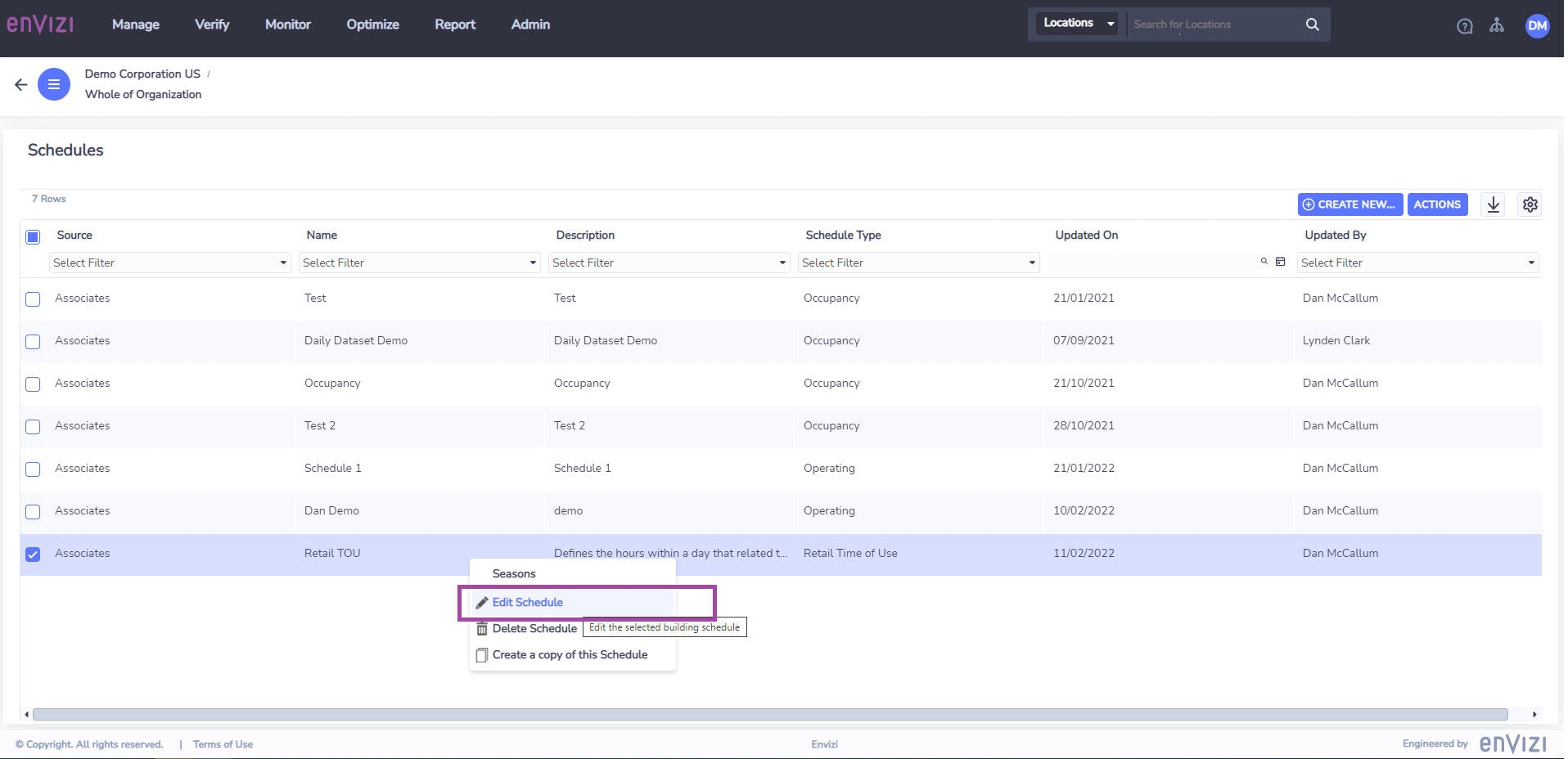Click the Envizi logo in header
The image size is (1568, 759).
pyautogui.click(x=40, y=24)
